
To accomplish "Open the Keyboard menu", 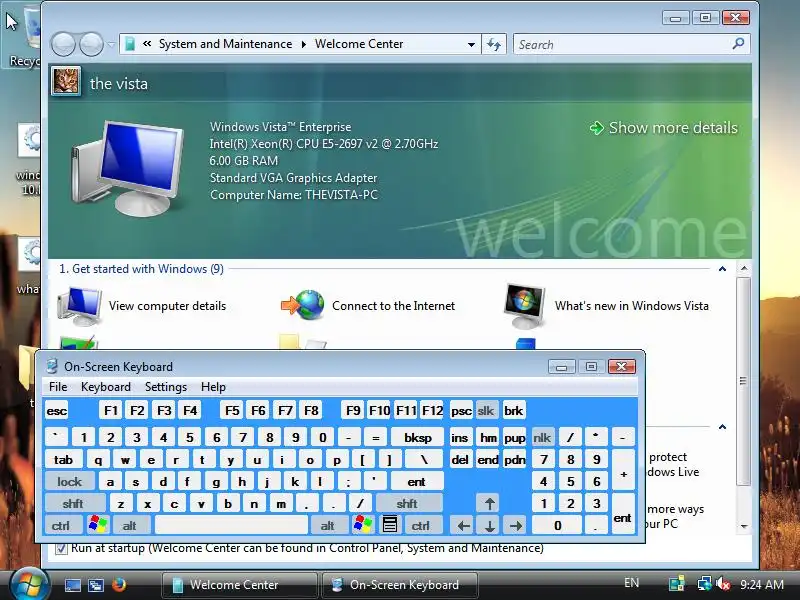I will (106, 387).
